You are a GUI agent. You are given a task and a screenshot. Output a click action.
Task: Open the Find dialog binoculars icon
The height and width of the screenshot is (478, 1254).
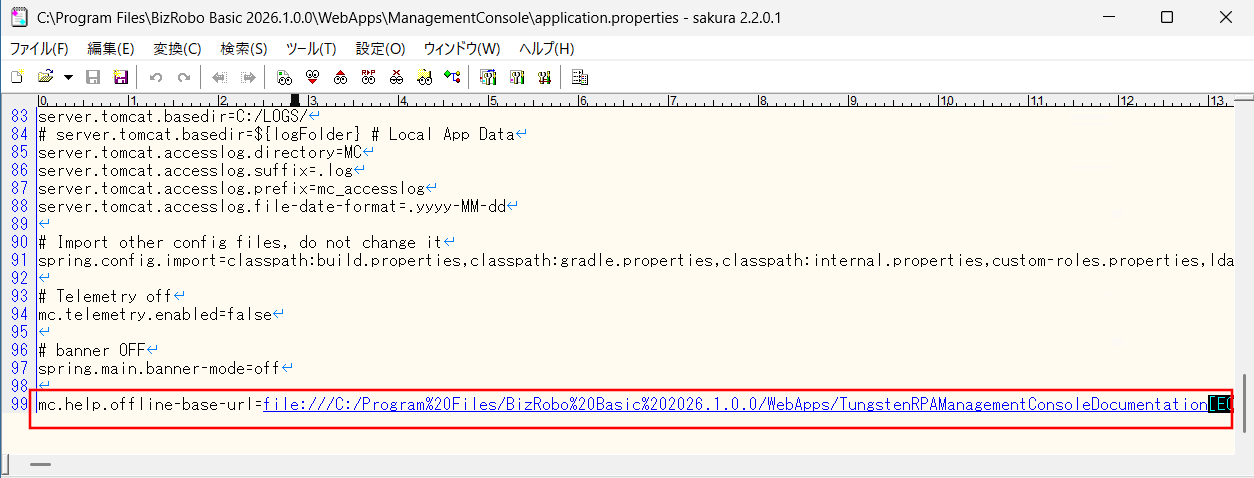coord(284,77)
